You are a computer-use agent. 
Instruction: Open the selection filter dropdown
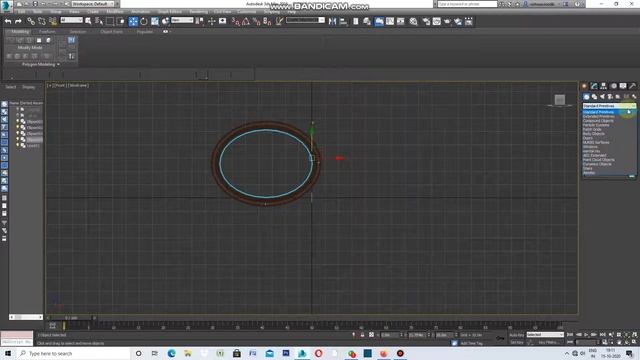tap(71, 20)
